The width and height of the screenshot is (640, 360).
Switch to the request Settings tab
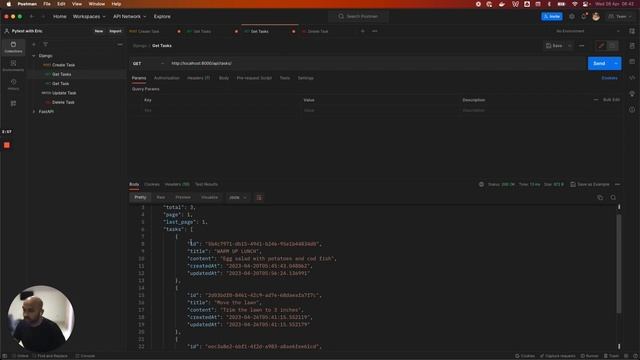(305, 78)
